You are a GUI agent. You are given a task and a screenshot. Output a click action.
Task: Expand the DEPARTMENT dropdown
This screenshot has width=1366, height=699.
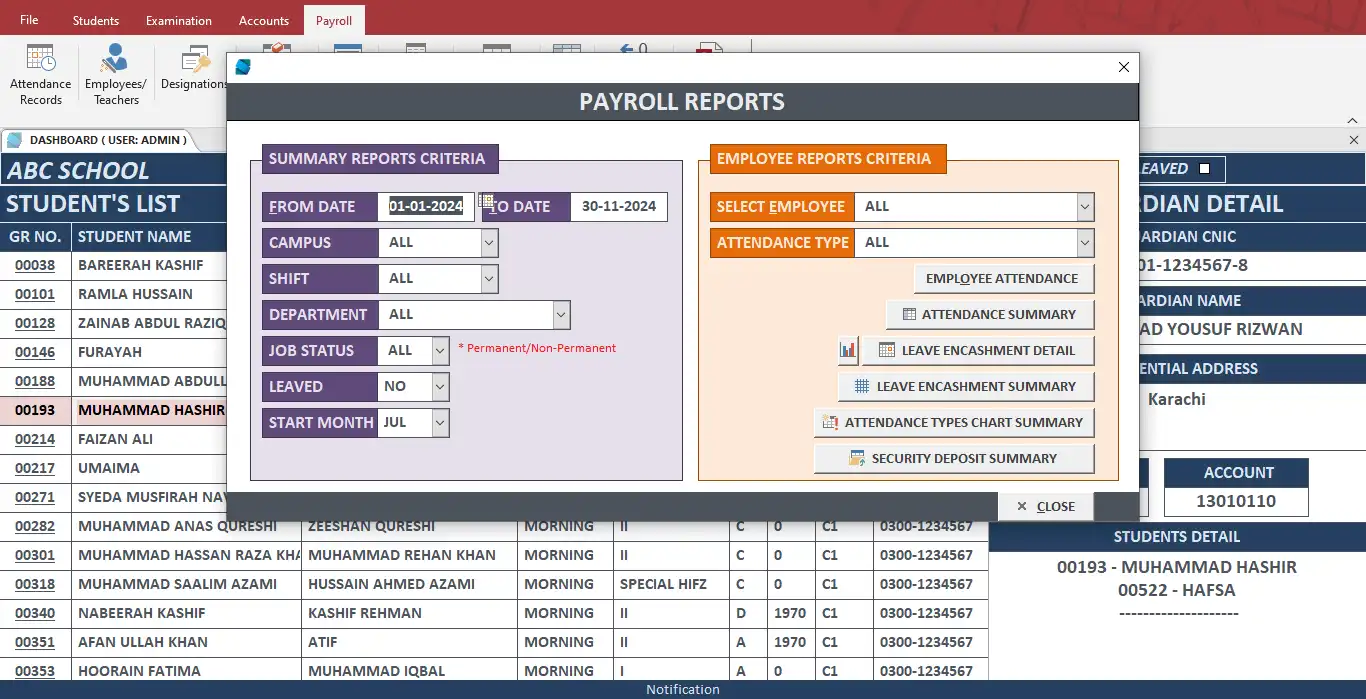pos(561,314)
